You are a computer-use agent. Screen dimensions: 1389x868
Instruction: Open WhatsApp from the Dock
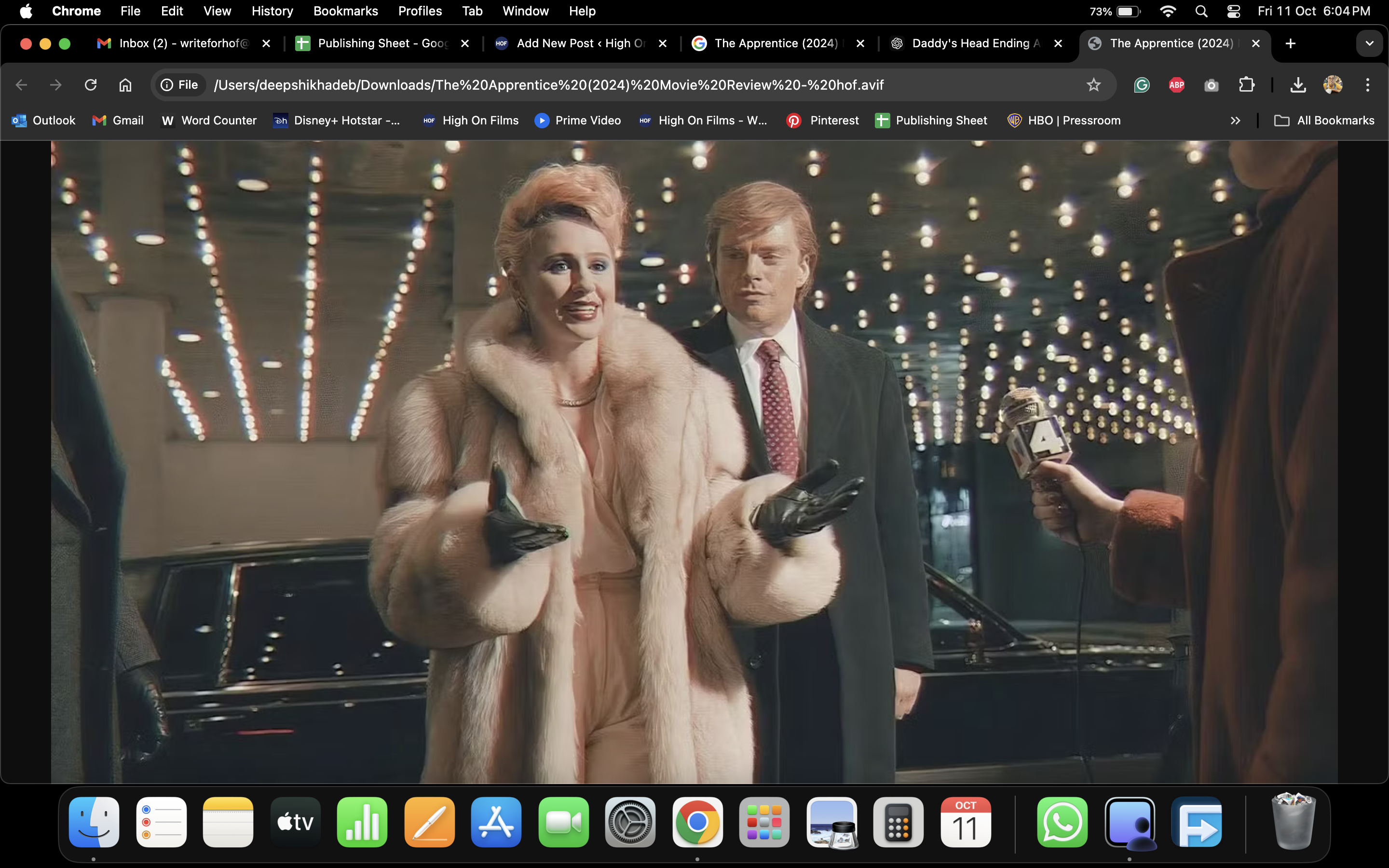[1062, 822]
